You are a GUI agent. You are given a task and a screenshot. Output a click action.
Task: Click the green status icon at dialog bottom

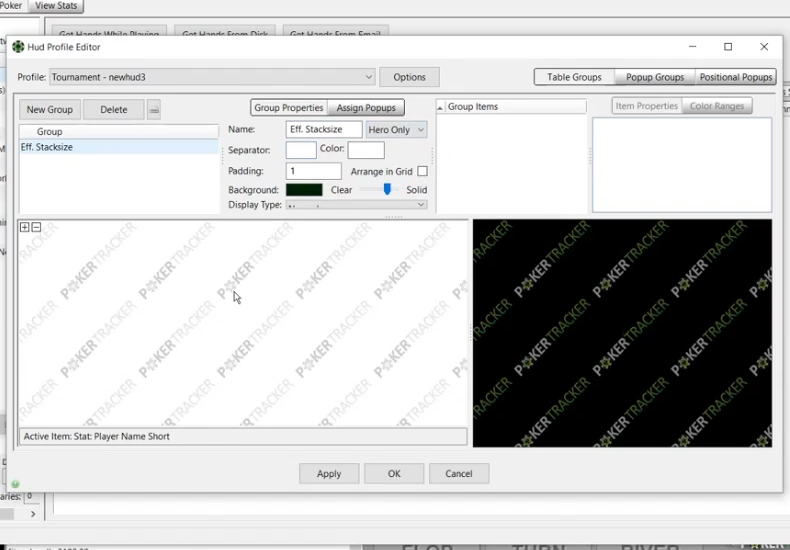pos(15,484)
